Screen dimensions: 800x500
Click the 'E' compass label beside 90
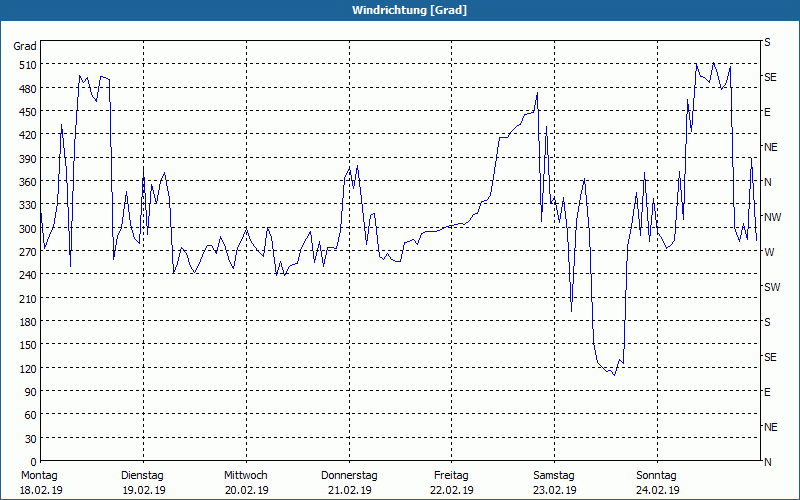[x=767, y=392]
